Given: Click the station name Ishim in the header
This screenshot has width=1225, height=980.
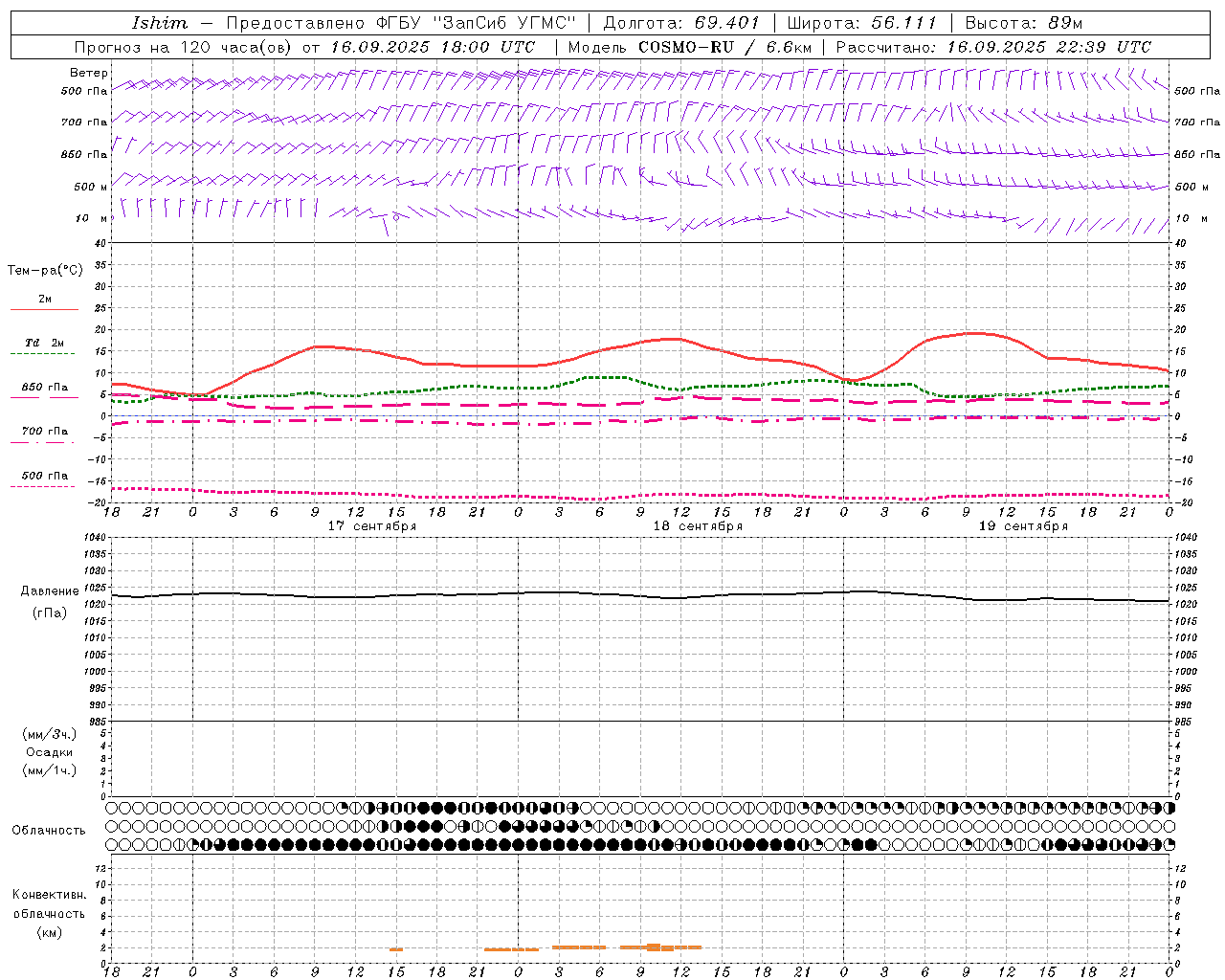Looking at the screenshot, I should (x=159, y=23).
